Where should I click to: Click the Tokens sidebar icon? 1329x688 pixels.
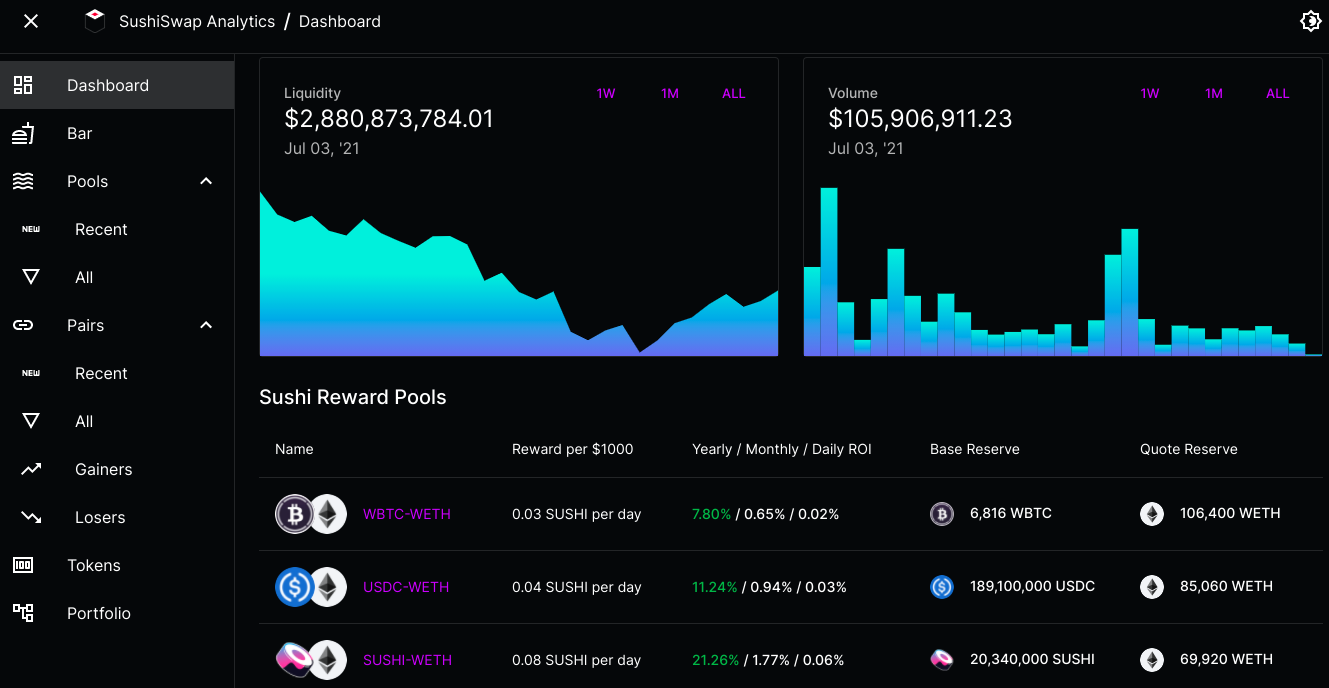click(23, 565)
